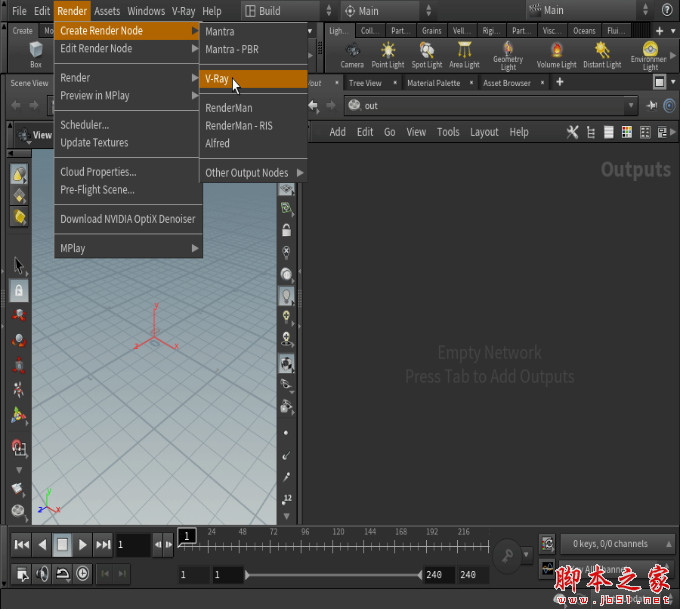Create a Box from the shelf
The height and width of the screenshot is (611, 681).
click(36, 55)
